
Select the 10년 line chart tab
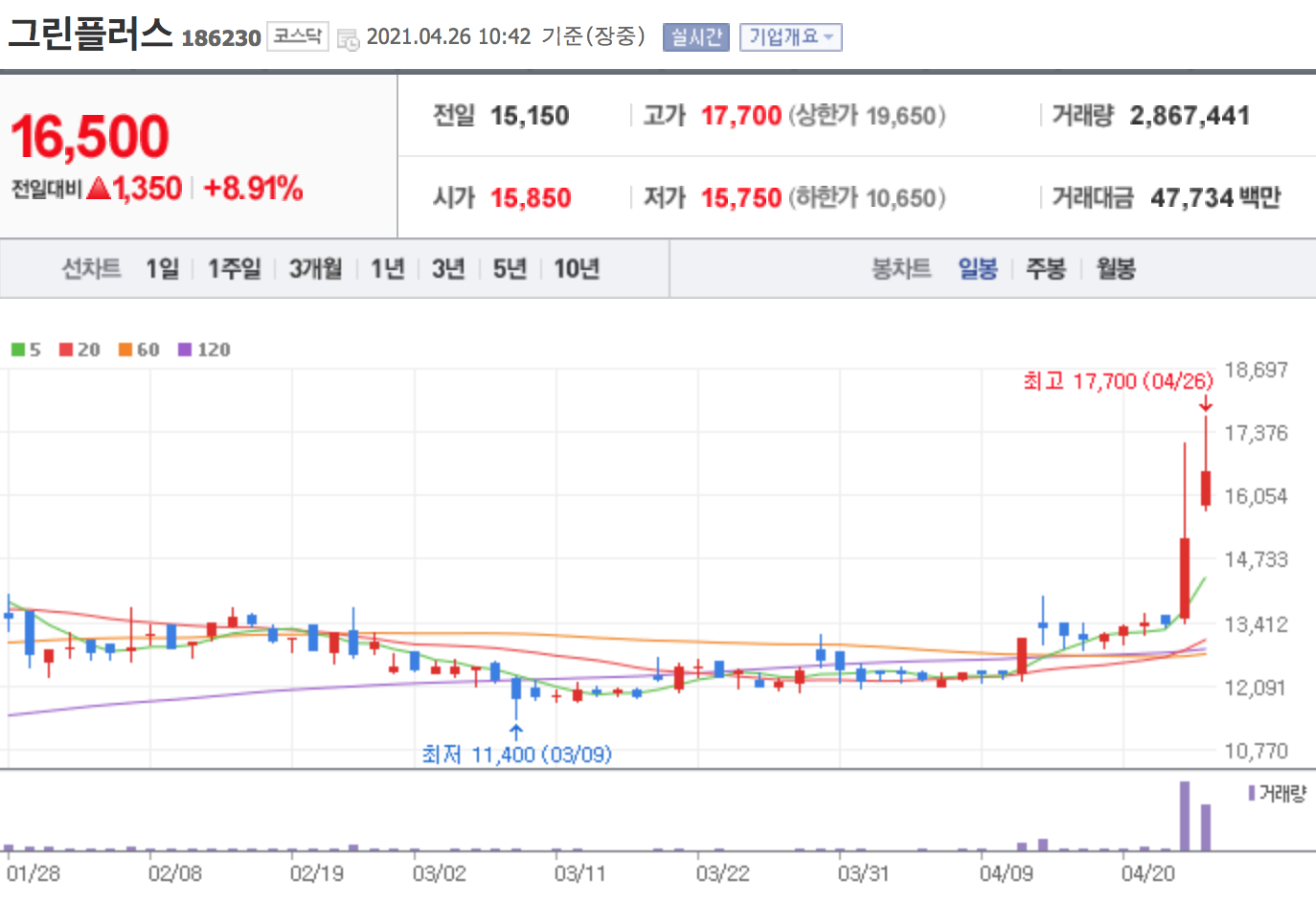577,269
